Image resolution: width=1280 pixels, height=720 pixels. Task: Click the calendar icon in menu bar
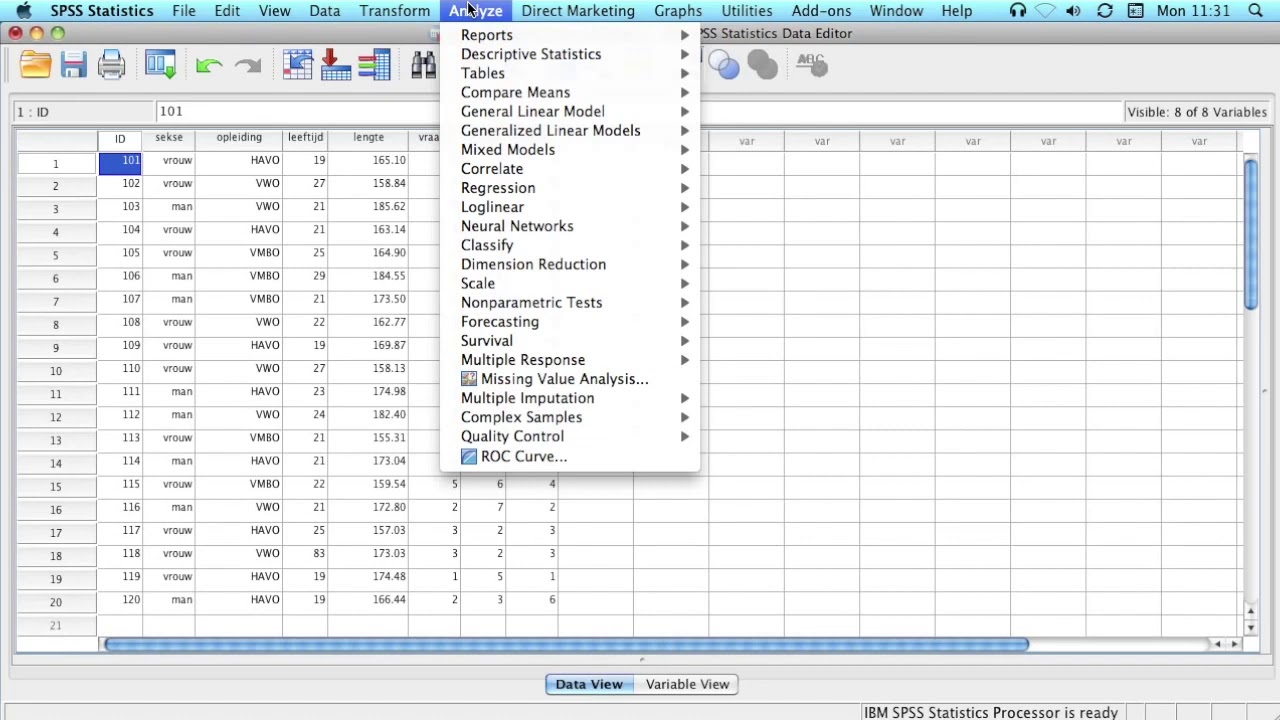click(x=1136, y=11)
